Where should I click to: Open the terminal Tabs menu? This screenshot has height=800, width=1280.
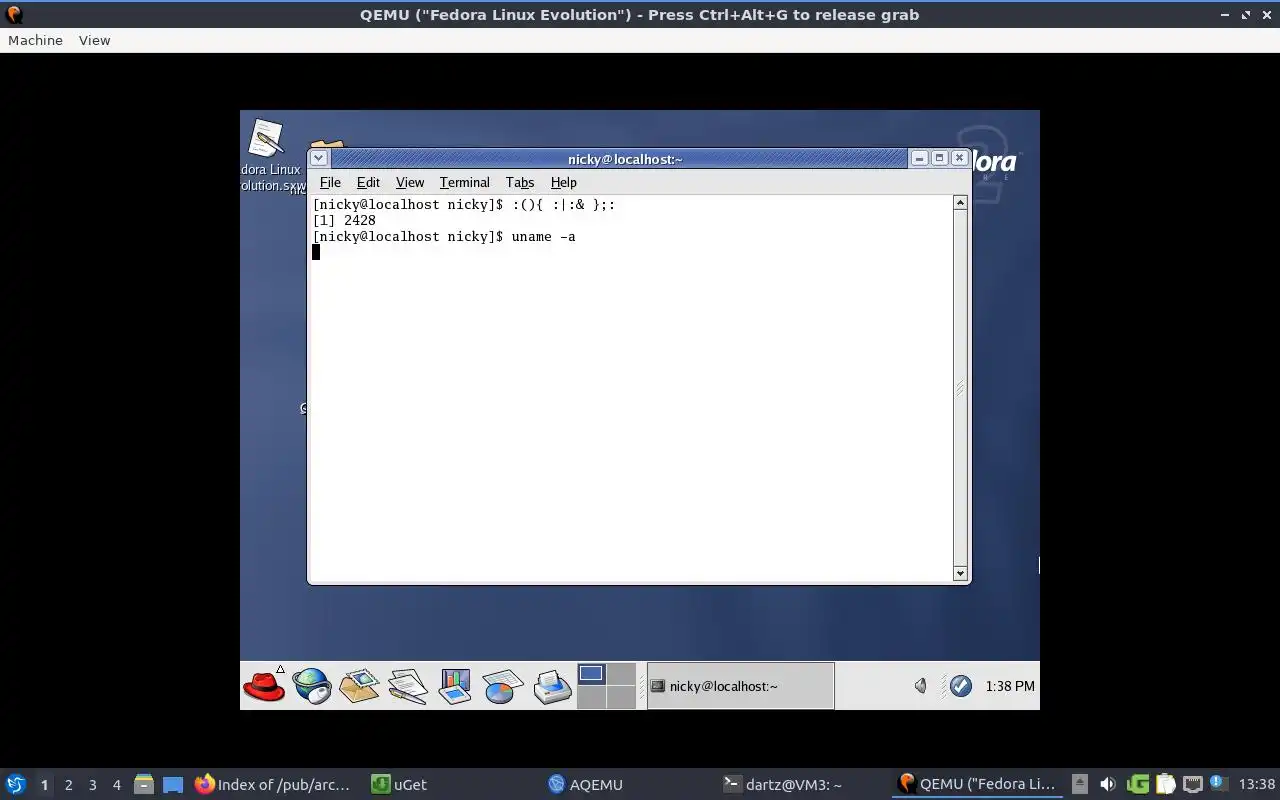[x=520, y=182]
